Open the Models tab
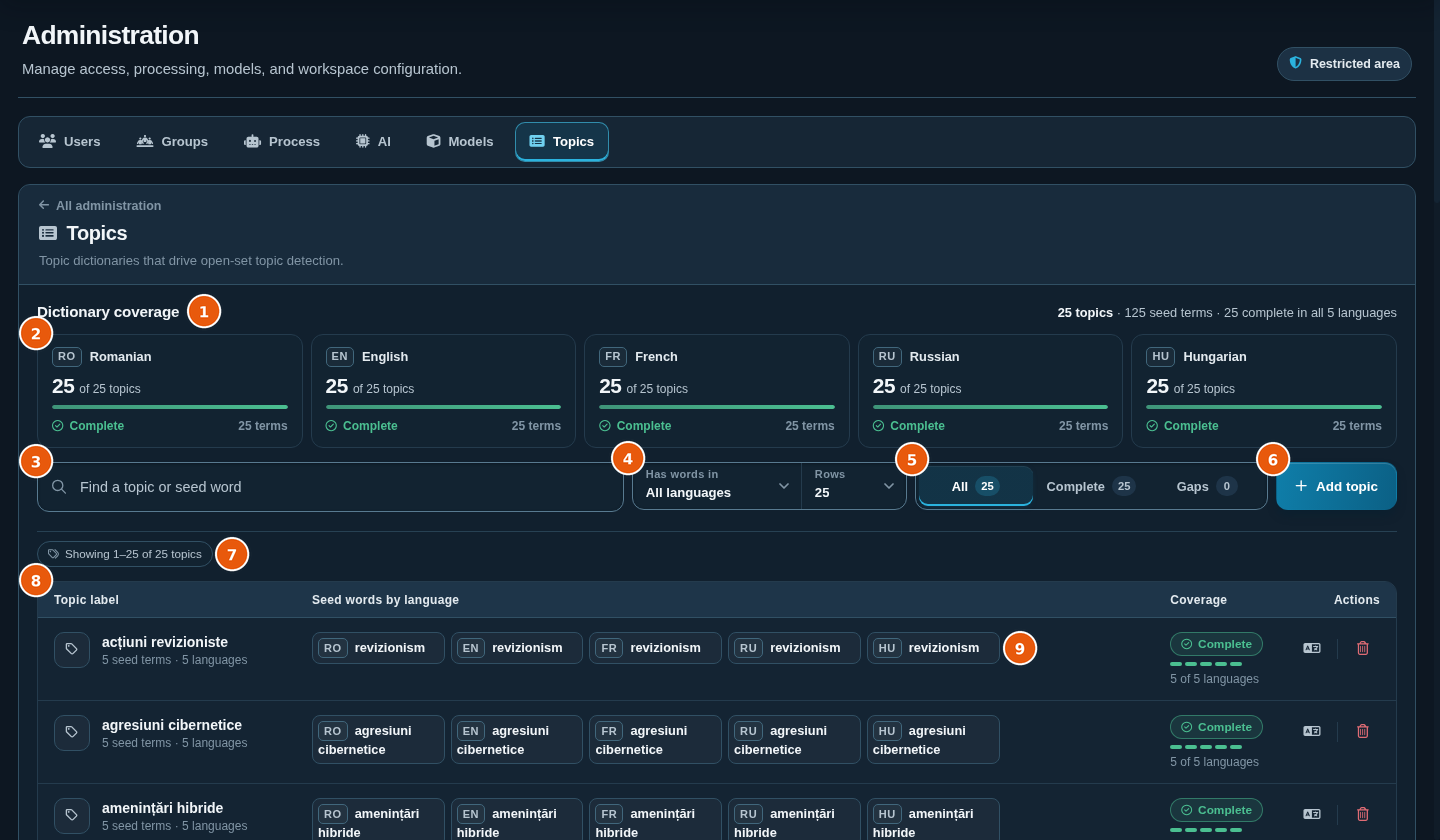This screenshot has height=840, width=1440. (x=460, y=141)
